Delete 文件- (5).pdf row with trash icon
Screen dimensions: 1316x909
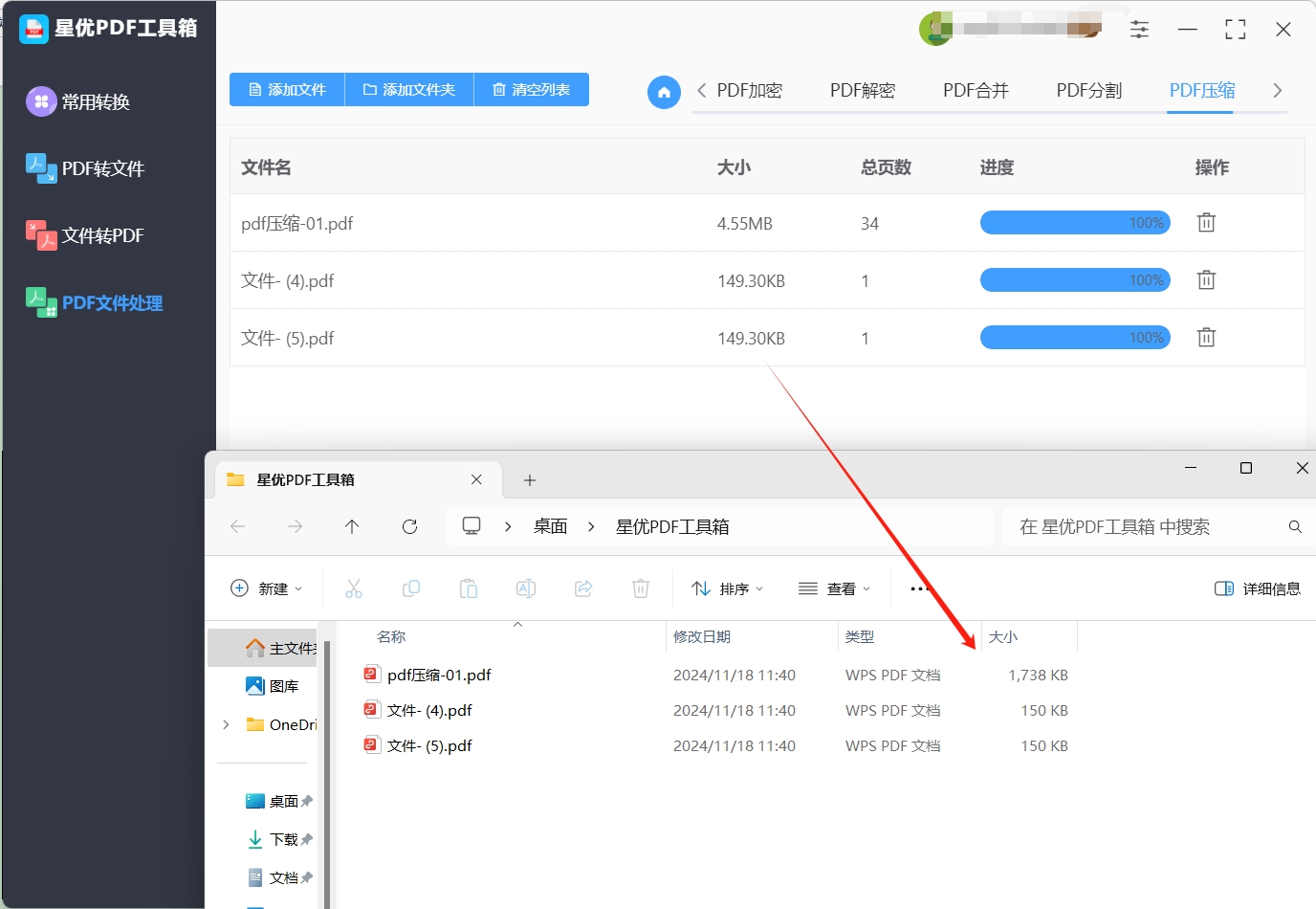click(1206, 337)
